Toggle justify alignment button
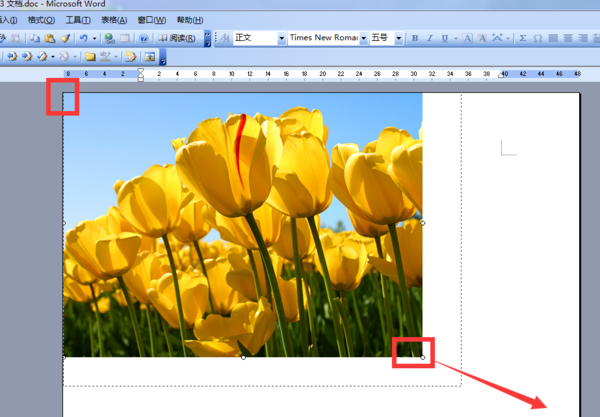The height and width of the screenshot is (417, 600). [x=553, y=38]
